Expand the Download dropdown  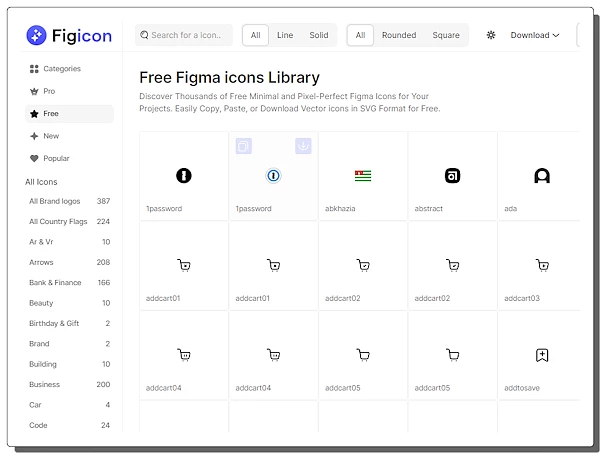tap(535, 35)
